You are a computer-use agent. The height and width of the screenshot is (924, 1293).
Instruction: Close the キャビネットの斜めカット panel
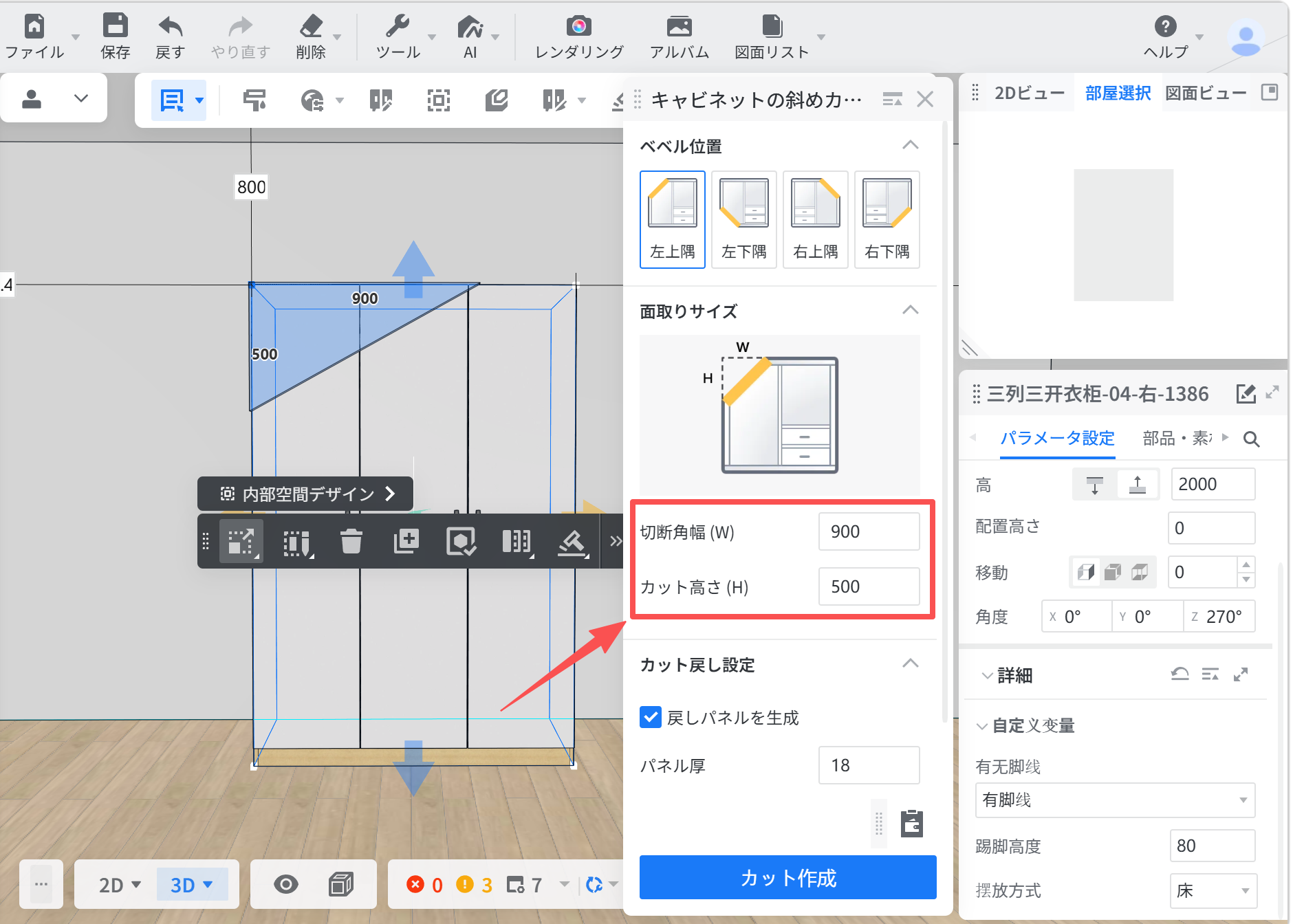pyautogui.click(x=925, y=100)
